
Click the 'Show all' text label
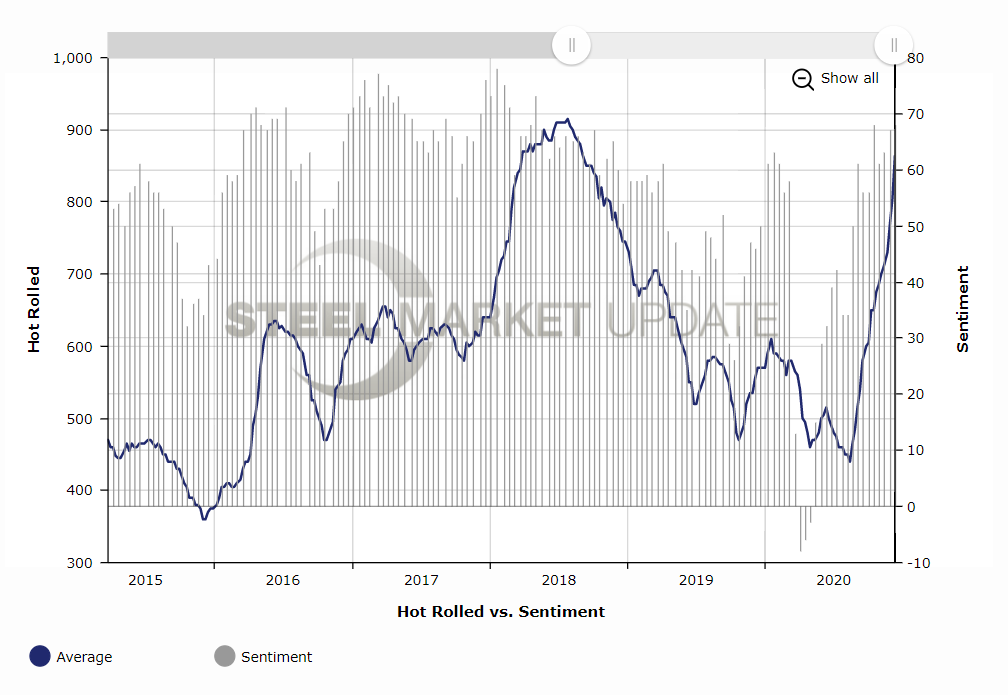849,78
